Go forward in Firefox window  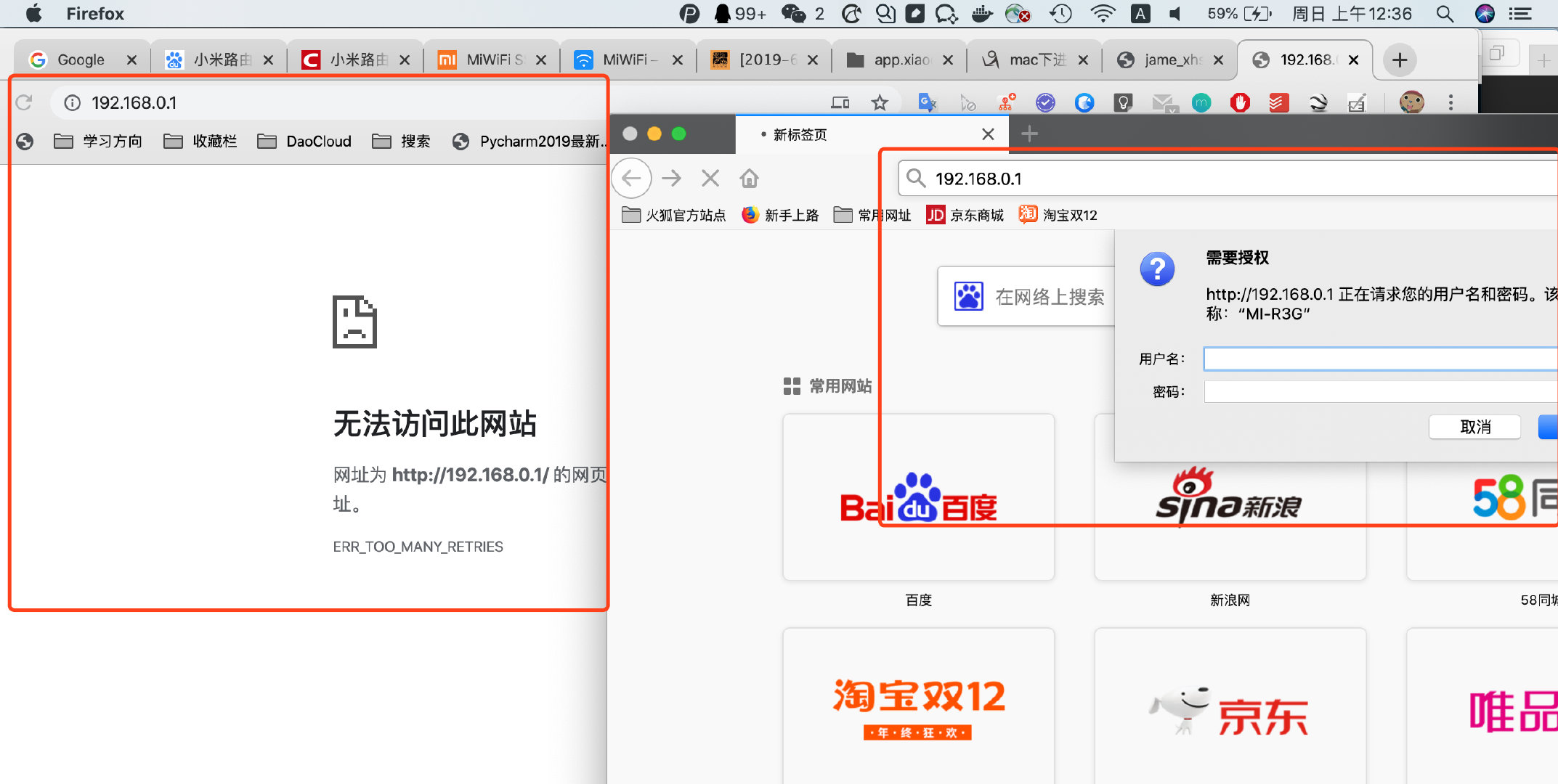[x=672, y=178]
